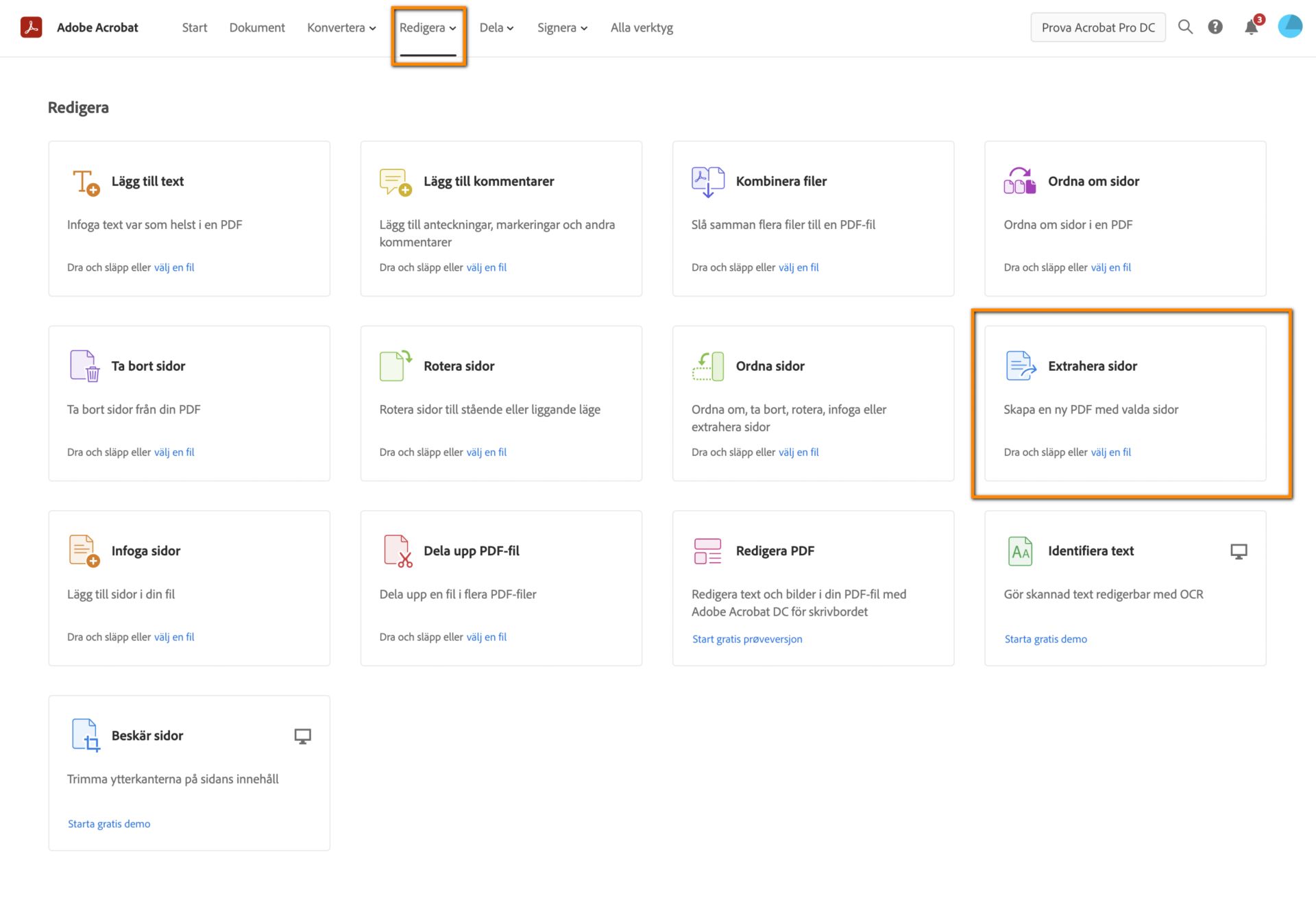Click Starta gratis demo under Identifiera text
This screenshot has width=1316, height=922.
[1045, 639]
